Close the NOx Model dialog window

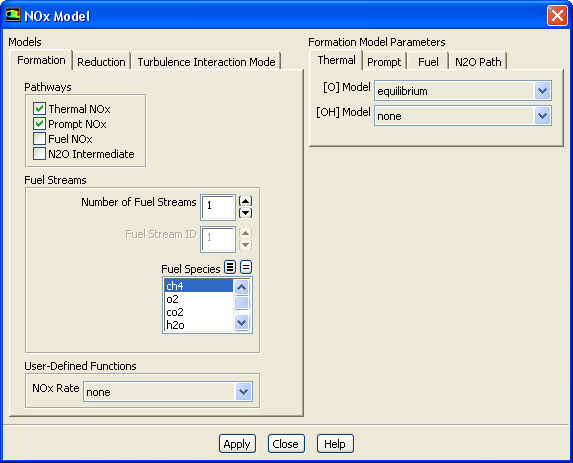point(557,16)
